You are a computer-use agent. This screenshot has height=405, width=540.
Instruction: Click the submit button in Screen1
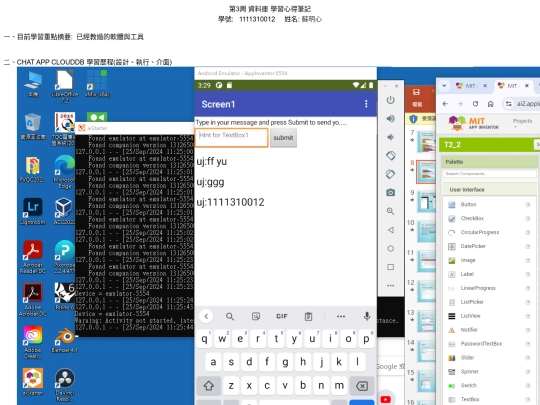[283, 138]
